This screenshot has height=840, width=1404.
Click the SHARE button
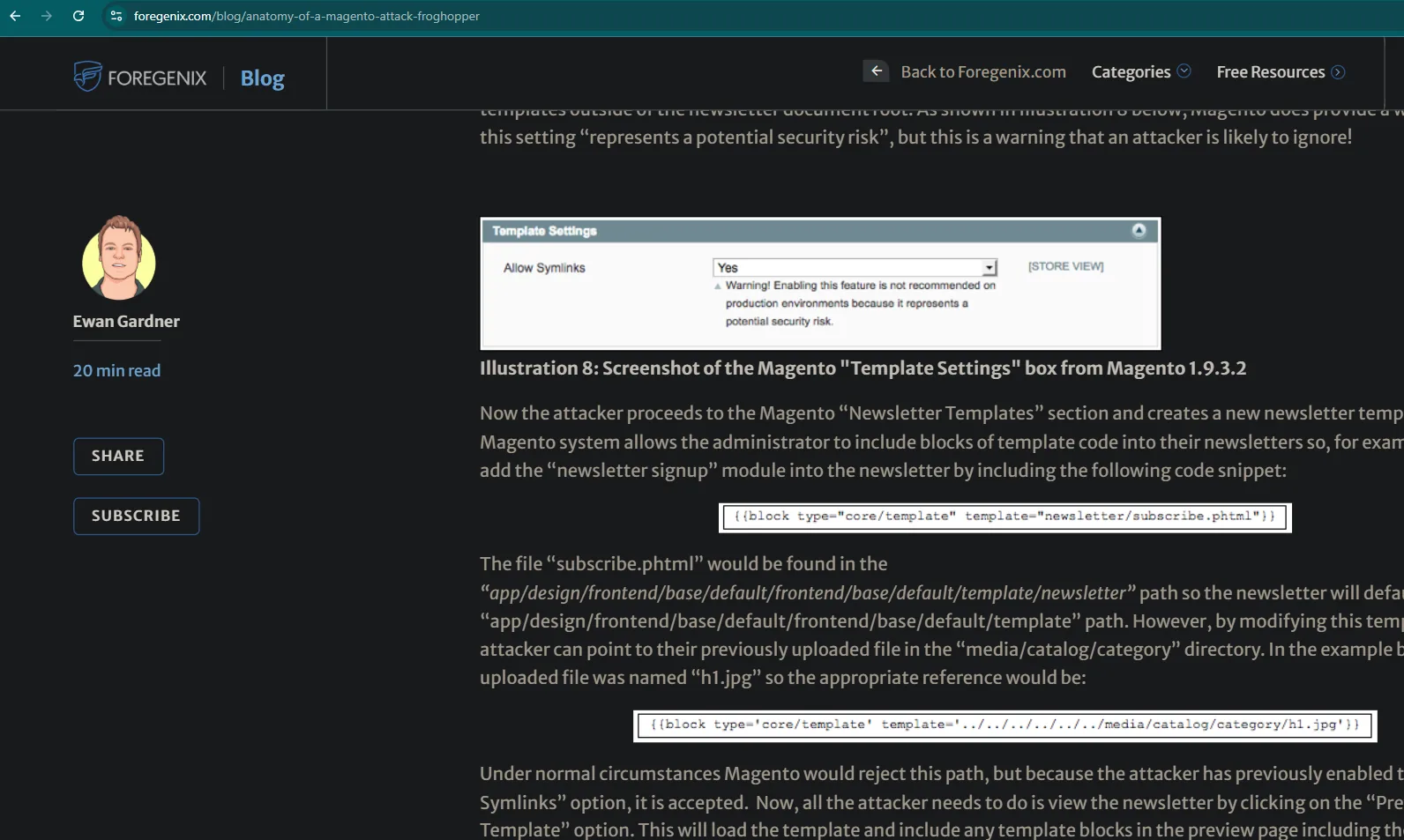coord(118,457)
